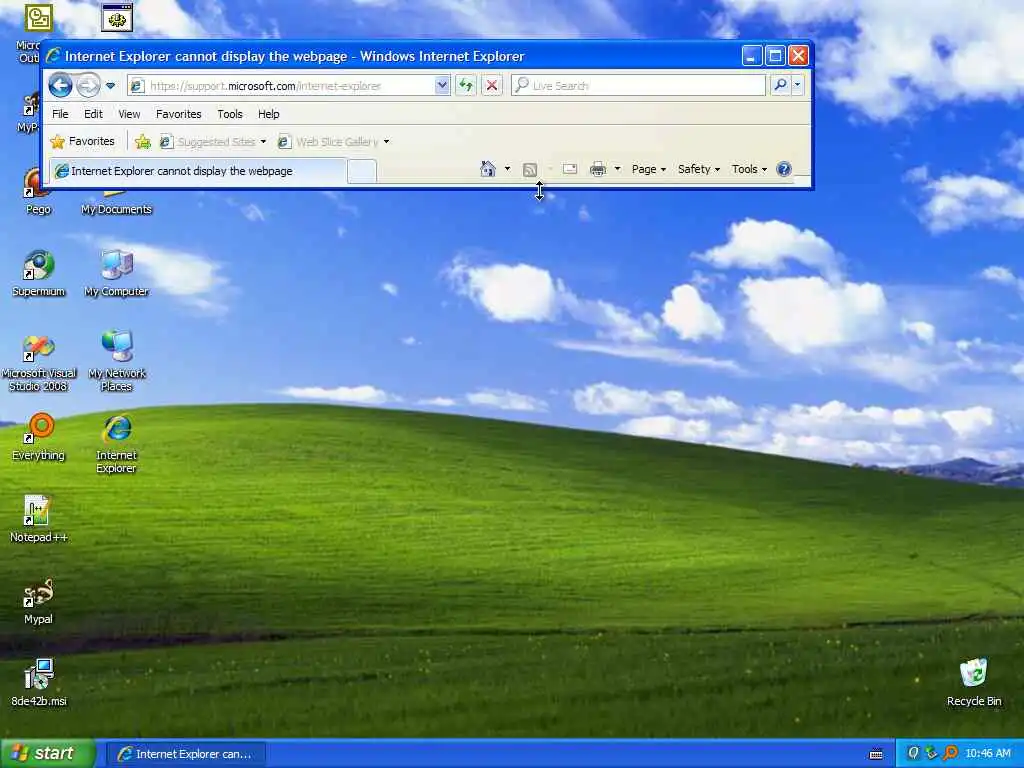Refresh the page with the green arrows
This screenshot has width=1024, height=768.
(466, 86)
